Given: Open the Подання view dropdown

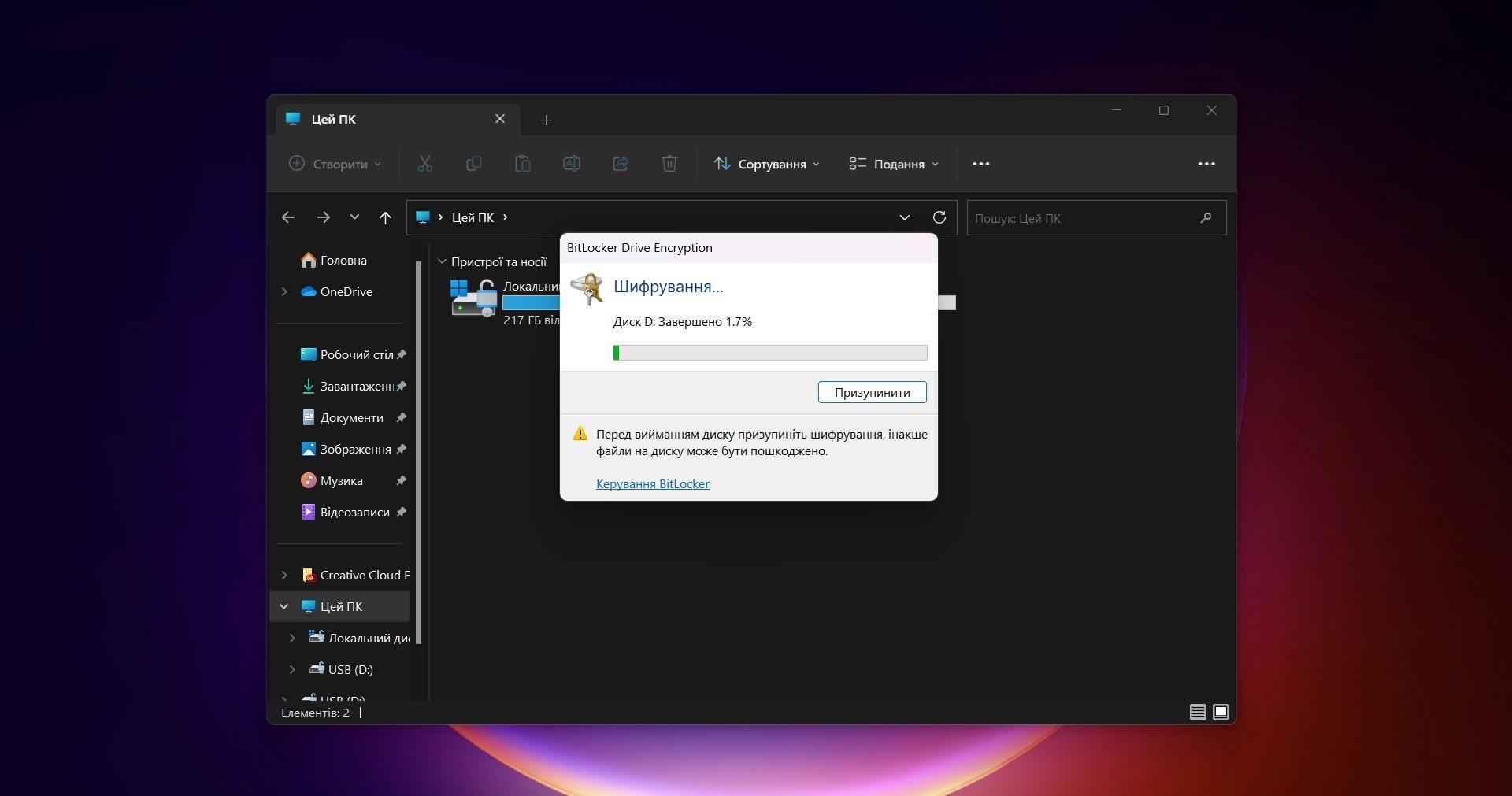Looking at the screenshot, I should coord(894,164).
